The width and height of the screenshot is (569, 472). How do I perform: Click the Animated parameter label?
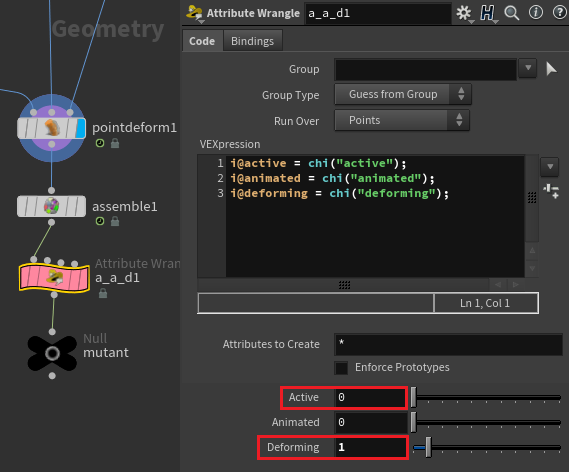[x=296, y=422]
